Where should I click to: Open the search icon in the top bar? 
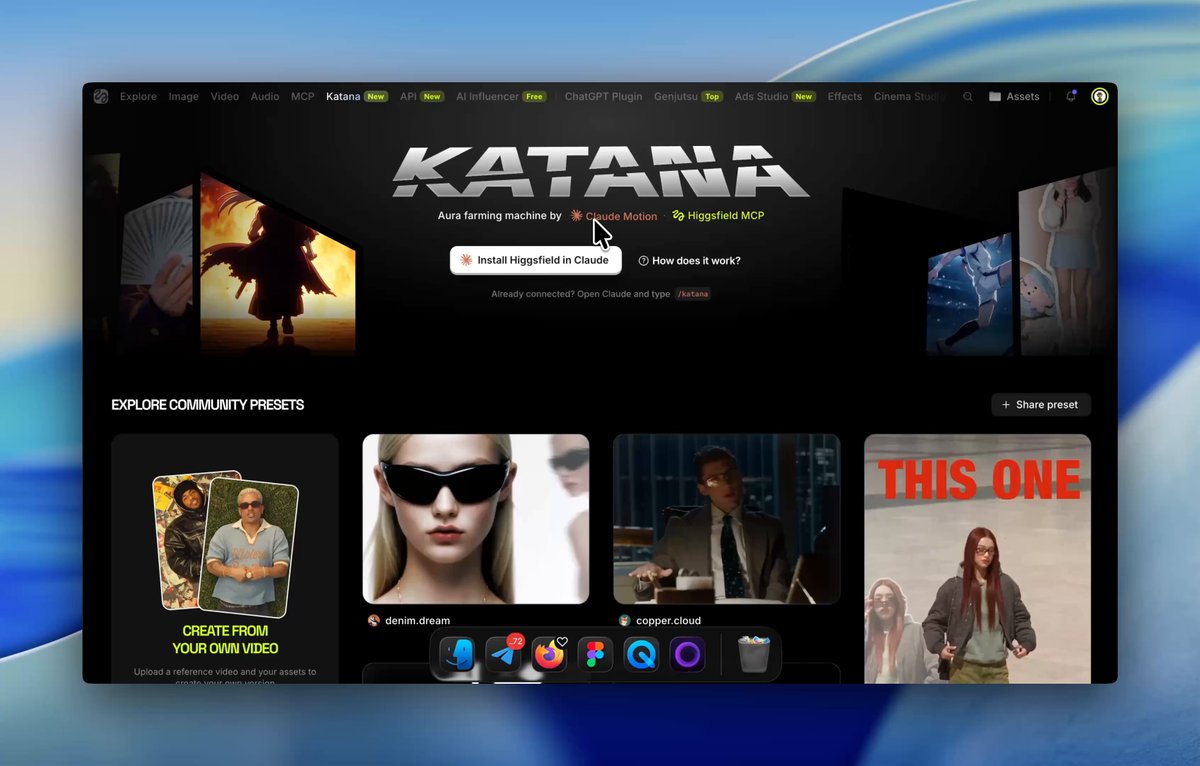[968, 97]
